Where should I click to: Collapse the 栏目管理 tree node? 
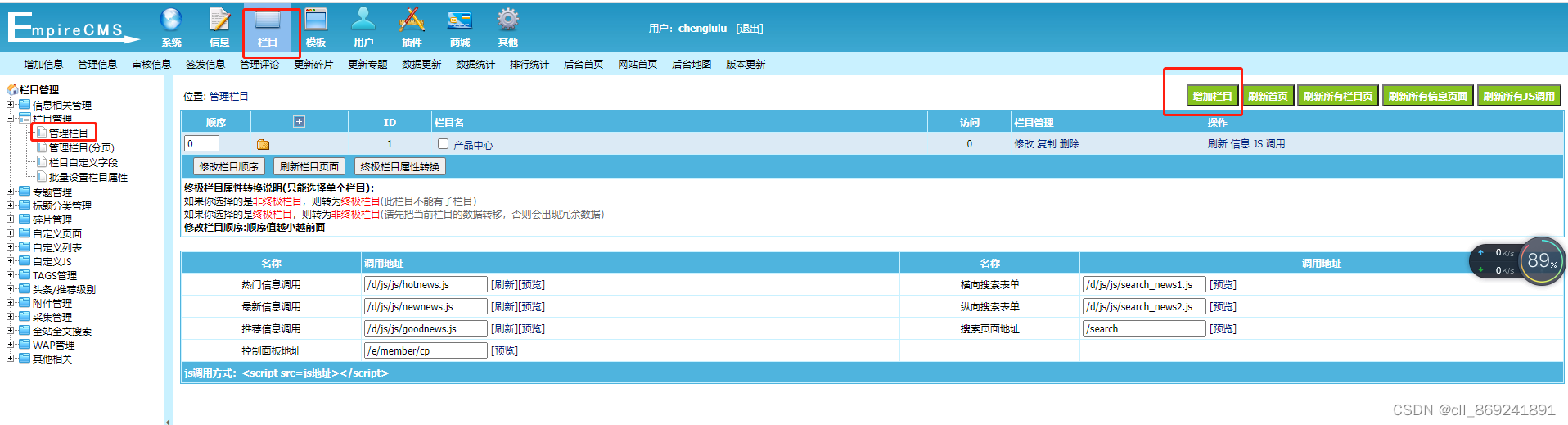[x=11, y=118]
